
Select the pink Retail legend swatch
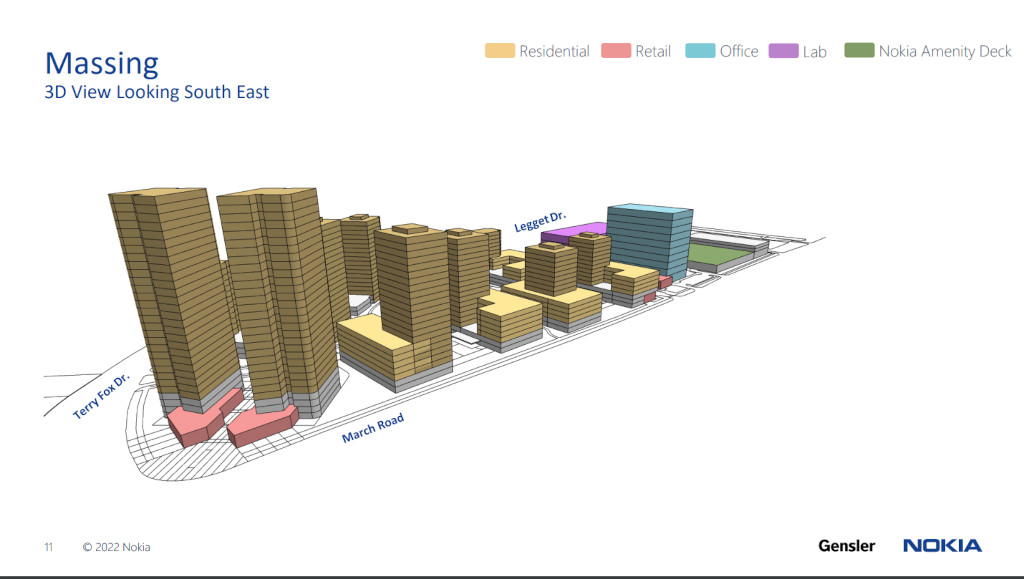coord(616,51)
